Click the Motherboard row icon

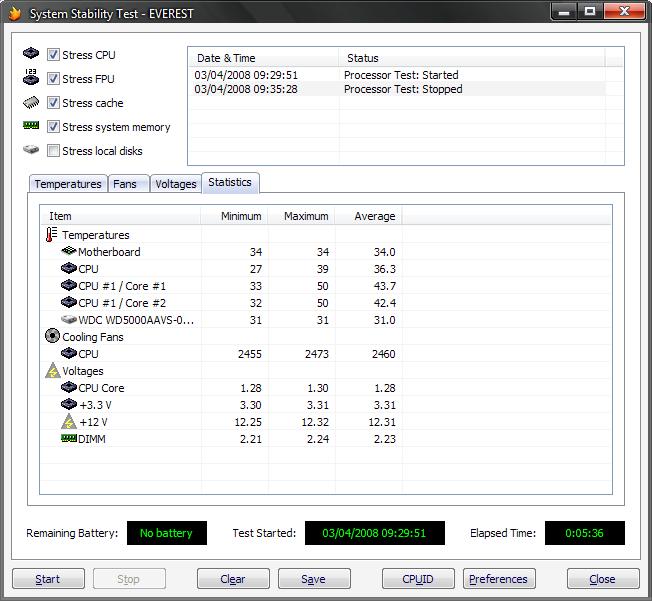coord(69,251)
